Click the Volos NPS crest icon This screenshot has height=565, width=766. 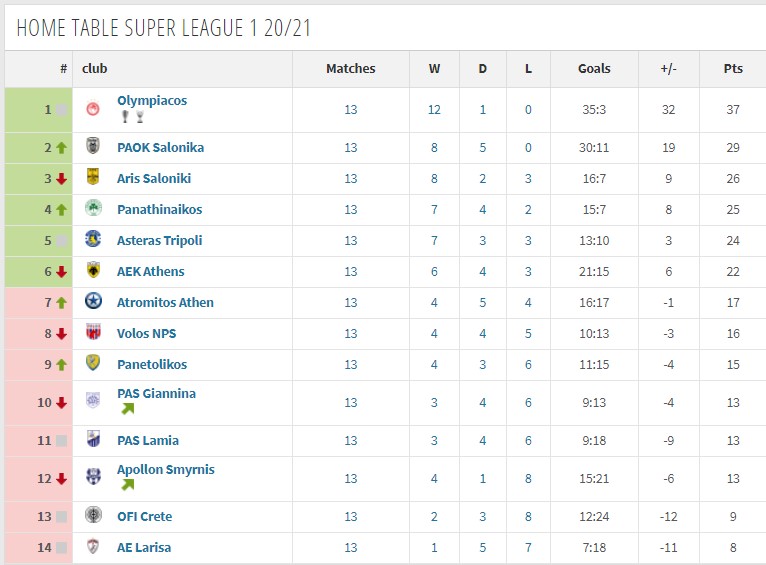93,332
